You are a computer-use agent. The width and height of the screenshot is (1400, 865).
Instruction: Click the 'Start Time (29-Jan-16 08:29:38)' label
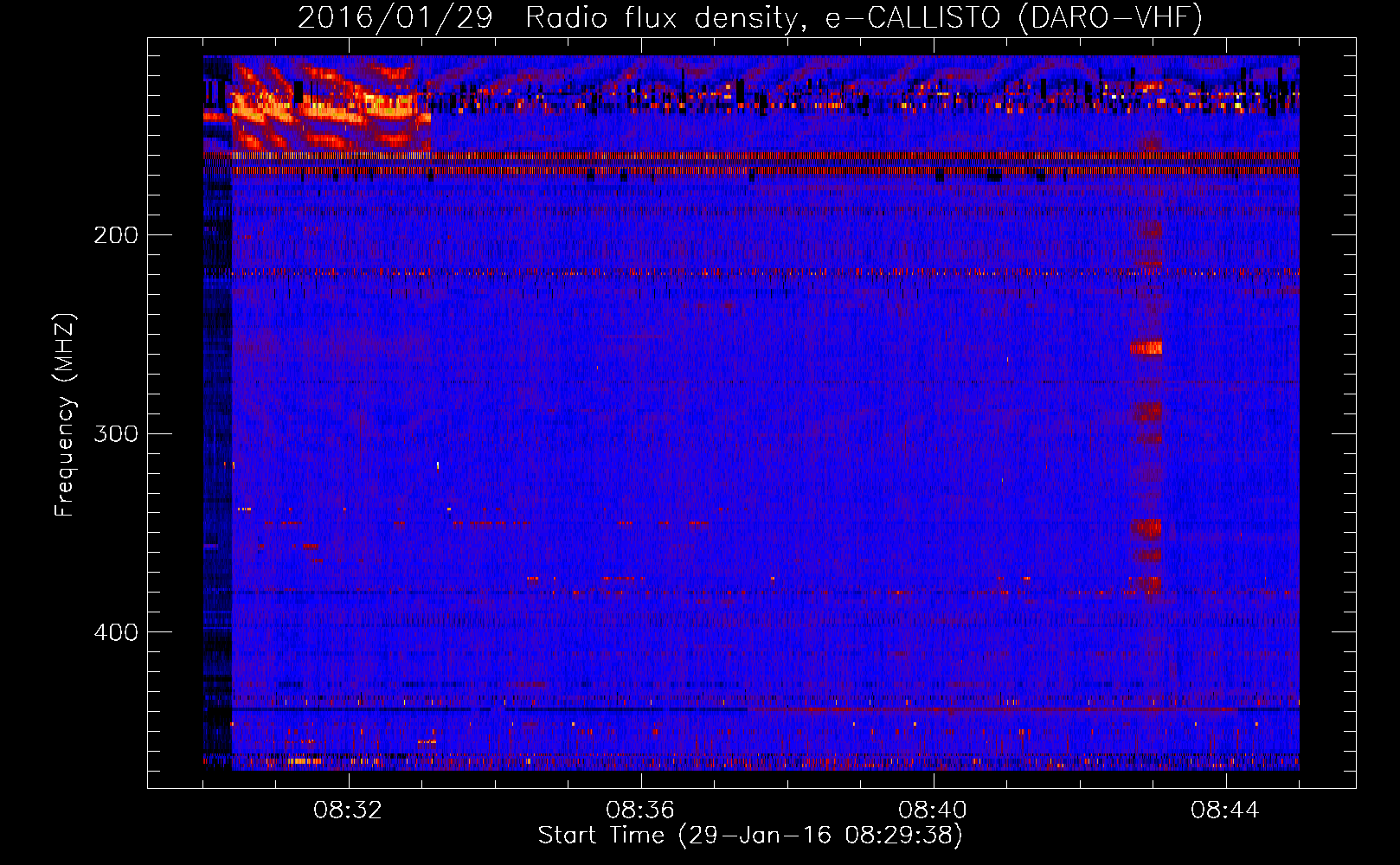click(750, 836)
